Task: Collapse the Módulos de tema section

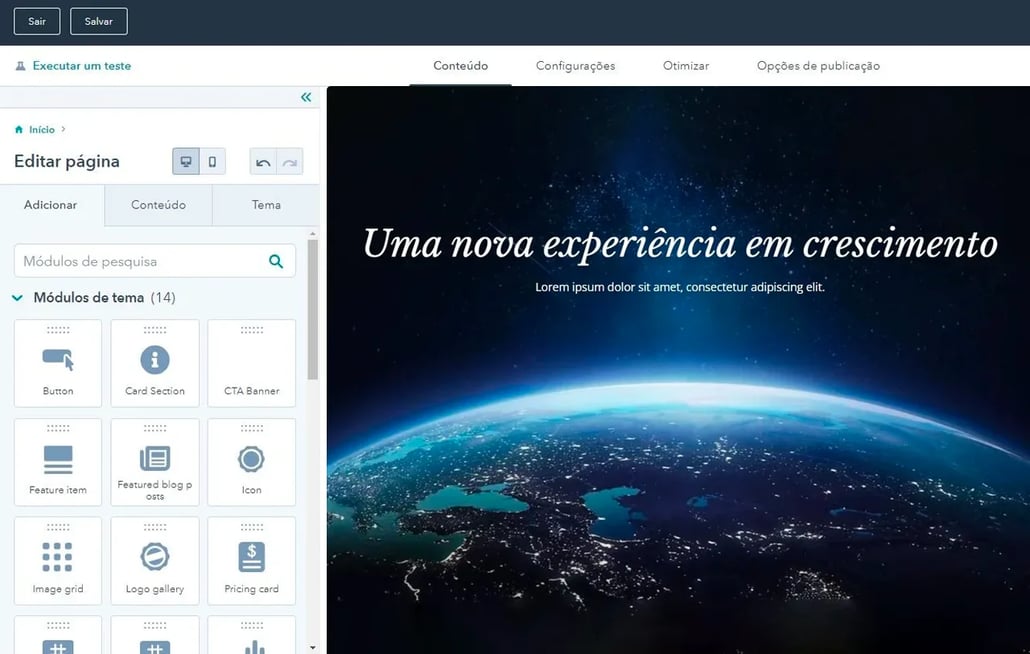Action: (x=16, y=297)
